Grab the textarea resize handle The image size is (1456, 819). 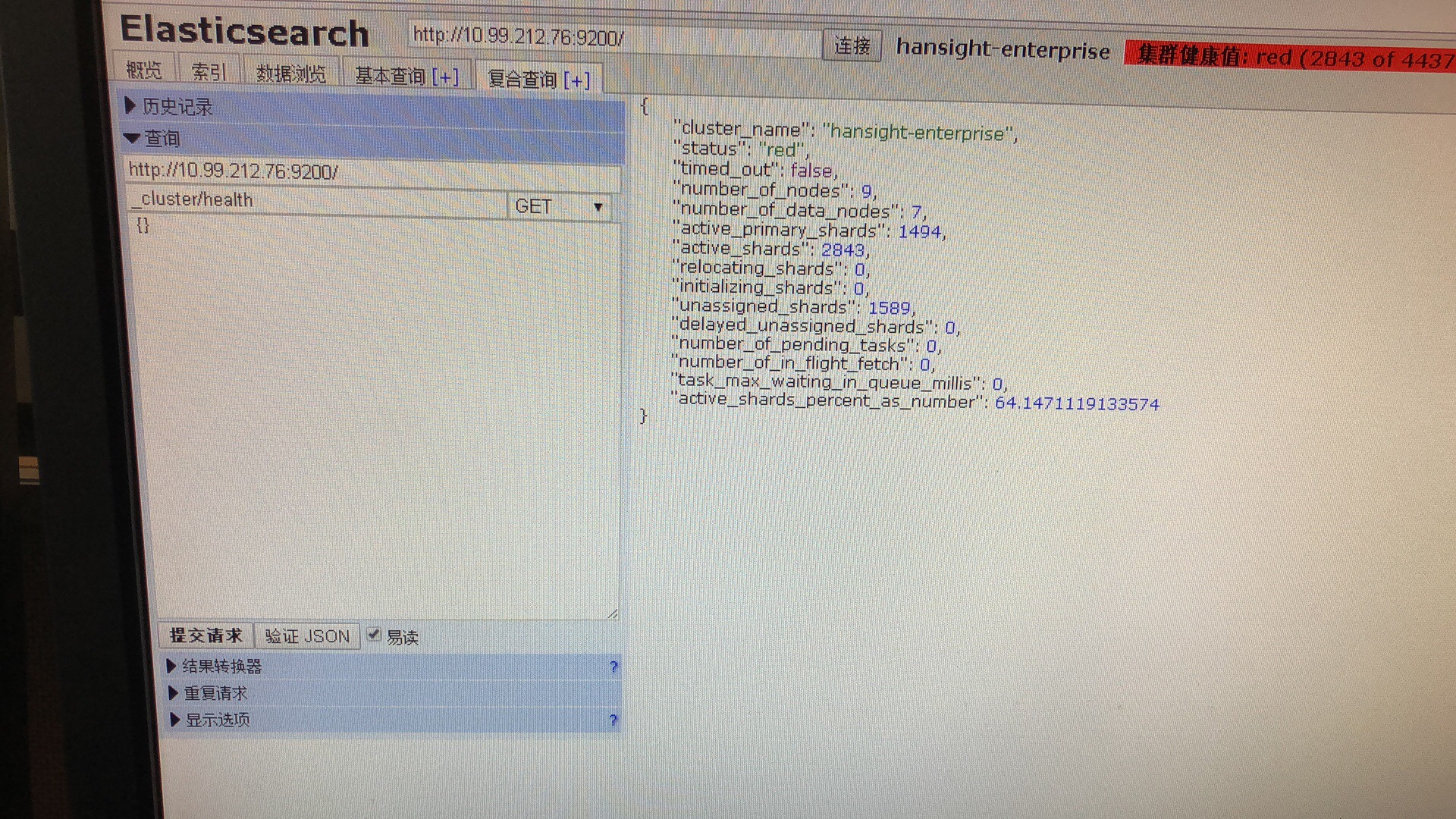612,613
